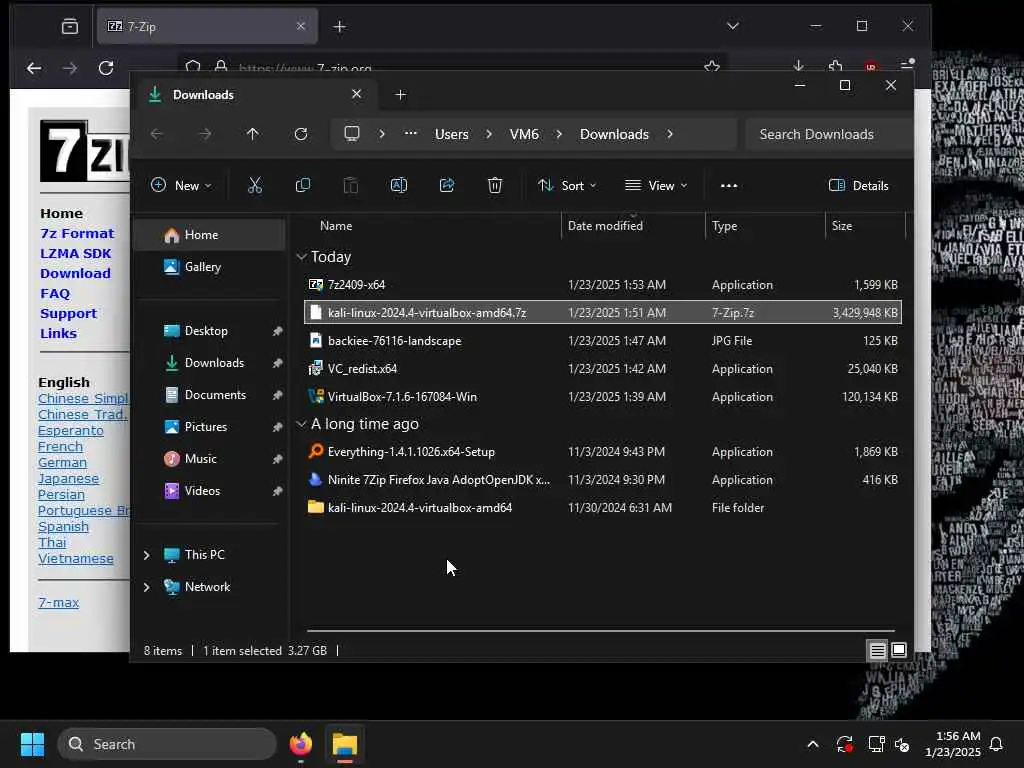
Task: Click the Share icon in Explorer toolbar
Action: [447, 185]
